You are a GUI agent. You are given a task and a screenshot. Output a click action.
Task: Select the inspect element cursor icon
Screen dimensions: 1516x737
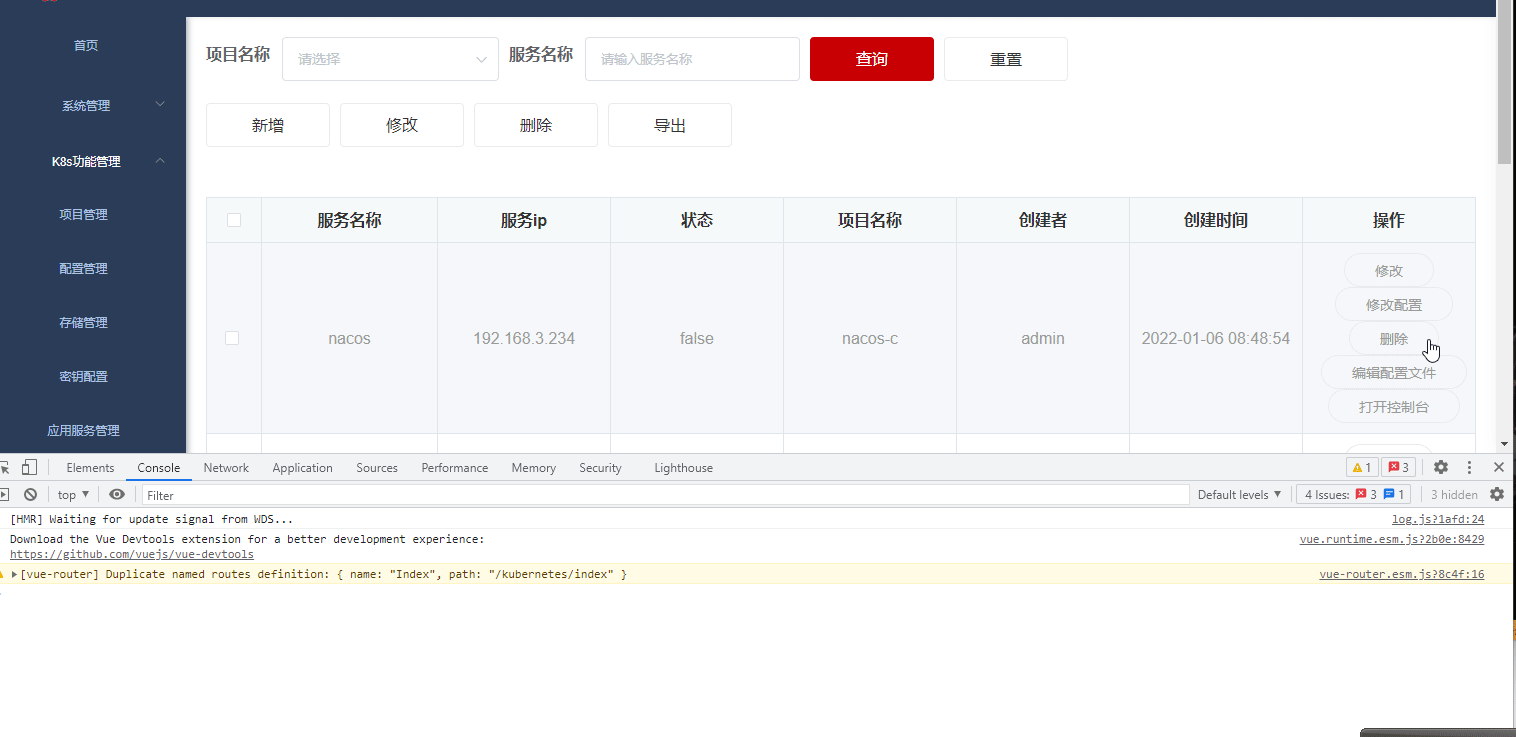4,467
